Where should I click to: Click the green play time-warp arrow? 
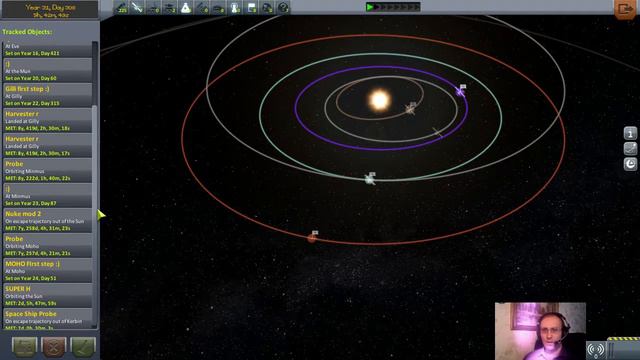(x=370, y=7)
